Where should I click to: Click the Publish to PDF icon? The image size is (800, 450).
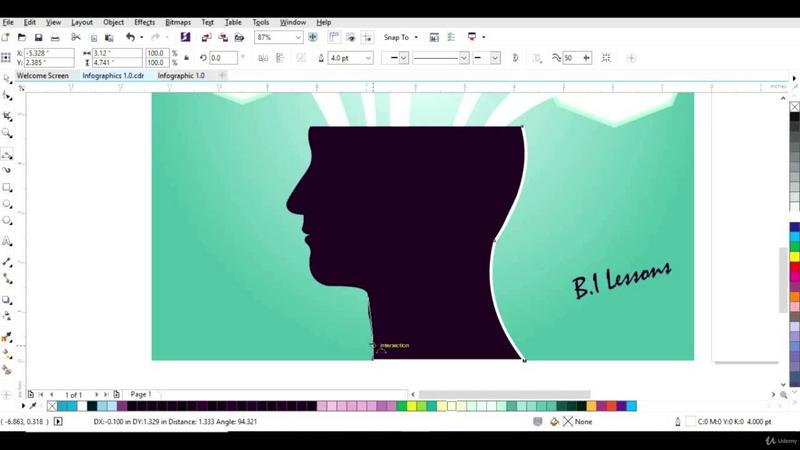(x=239, y=37)
